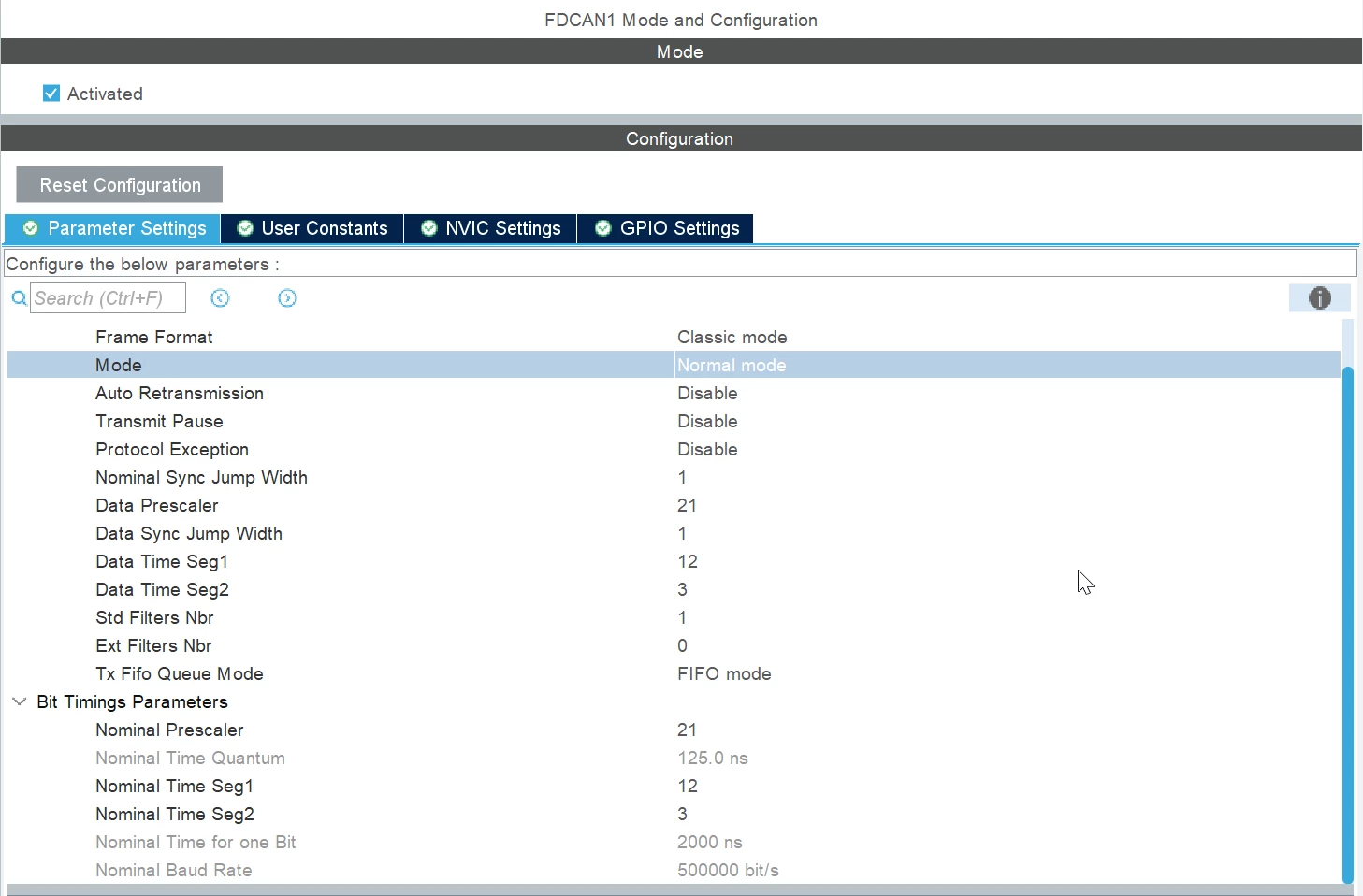1363x896 pixels.
Task: Edit Data Time Seg1 value 12
Action: pos(688,561)
